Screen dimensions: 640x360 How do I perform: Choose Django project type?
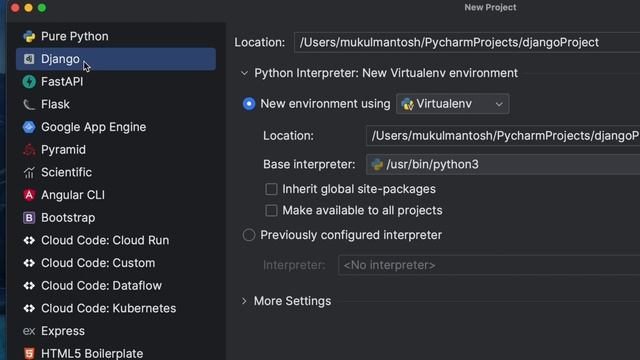click(116, 59)
